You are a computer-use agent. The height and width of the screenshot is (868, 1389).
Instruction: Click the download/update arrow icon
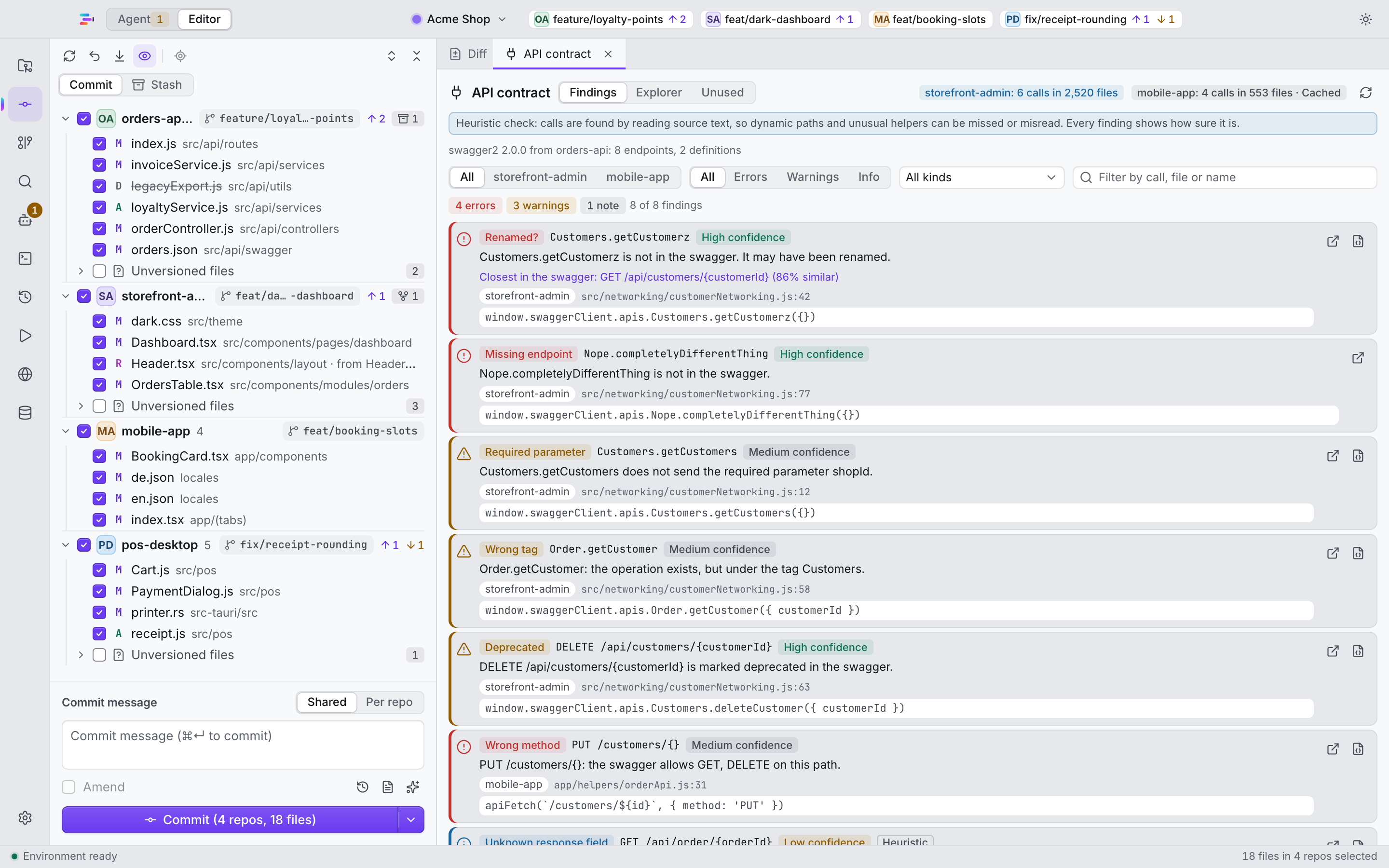[x=120, y=55]
